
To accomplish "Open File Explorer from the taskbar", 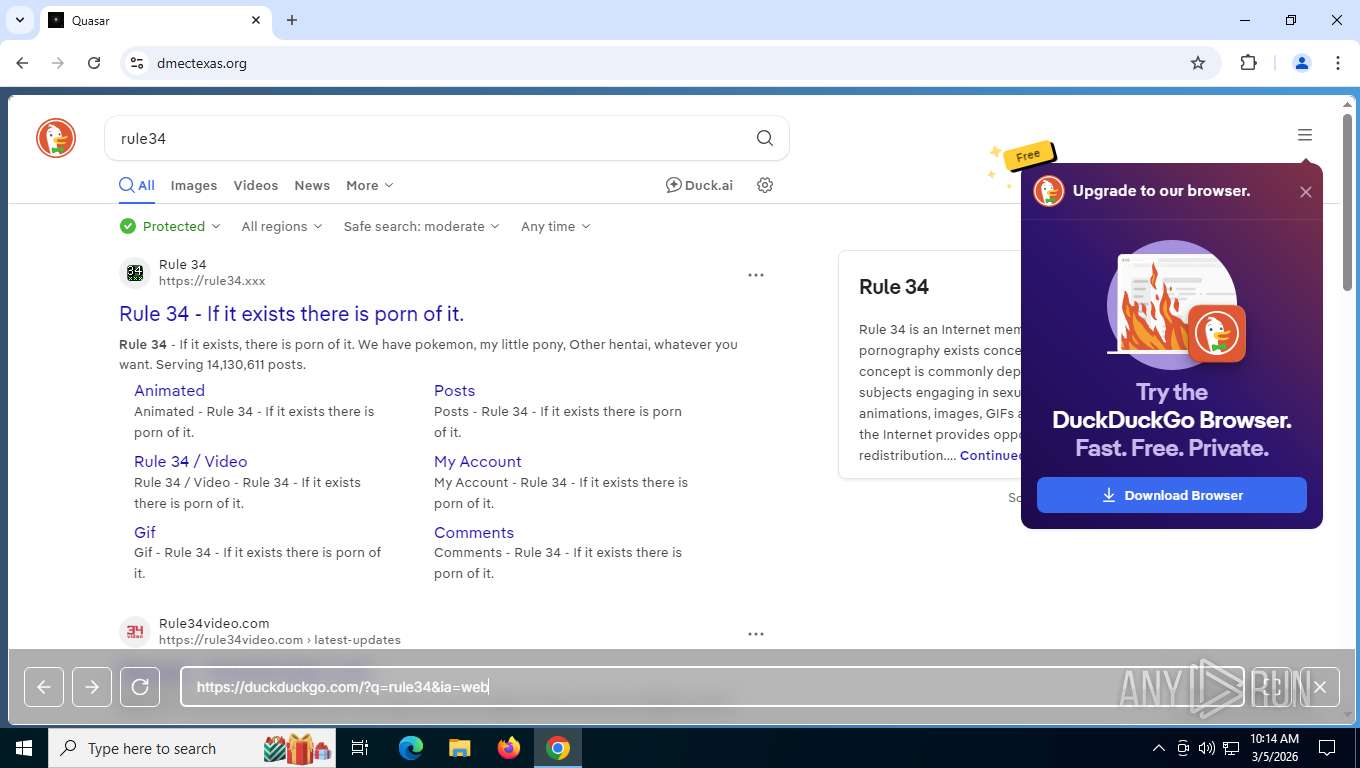I will pyautogui.click(x=459, y=748).
